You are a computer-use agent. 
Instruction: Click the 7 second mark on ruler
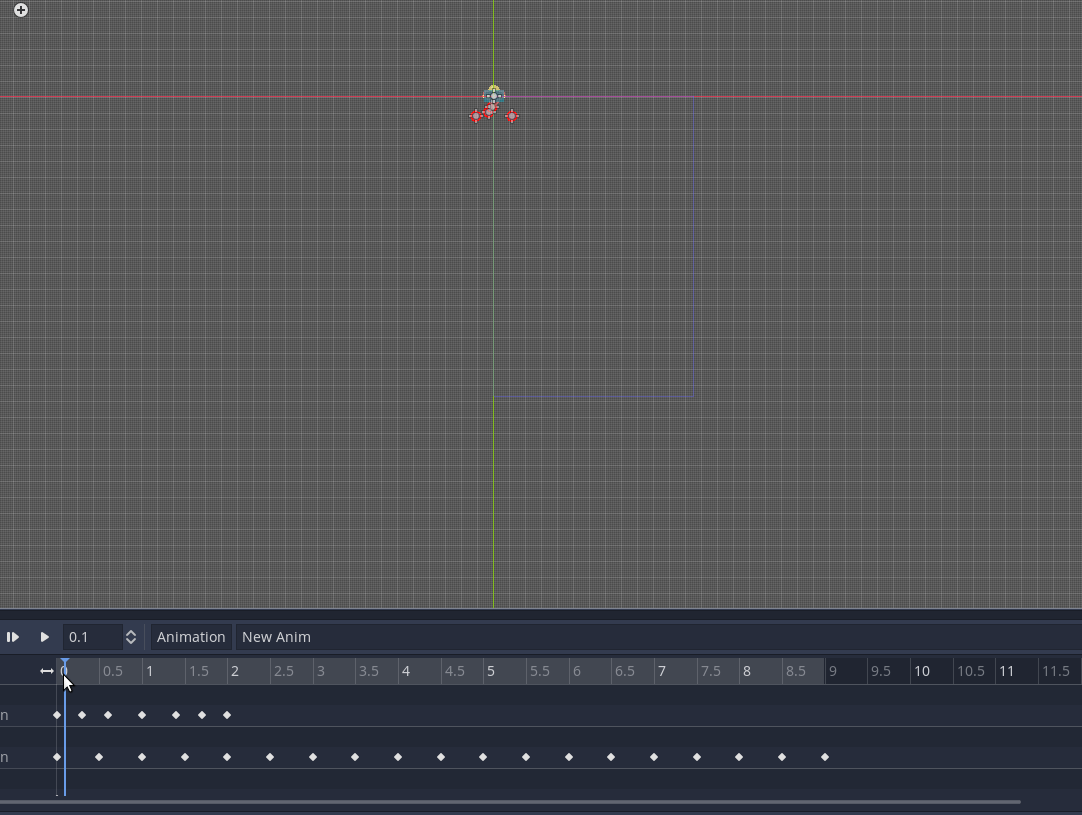(662, 671)
